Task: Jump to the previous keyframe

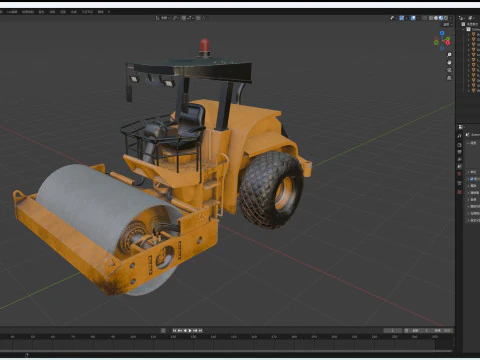Action: click(x=180, y=330)
